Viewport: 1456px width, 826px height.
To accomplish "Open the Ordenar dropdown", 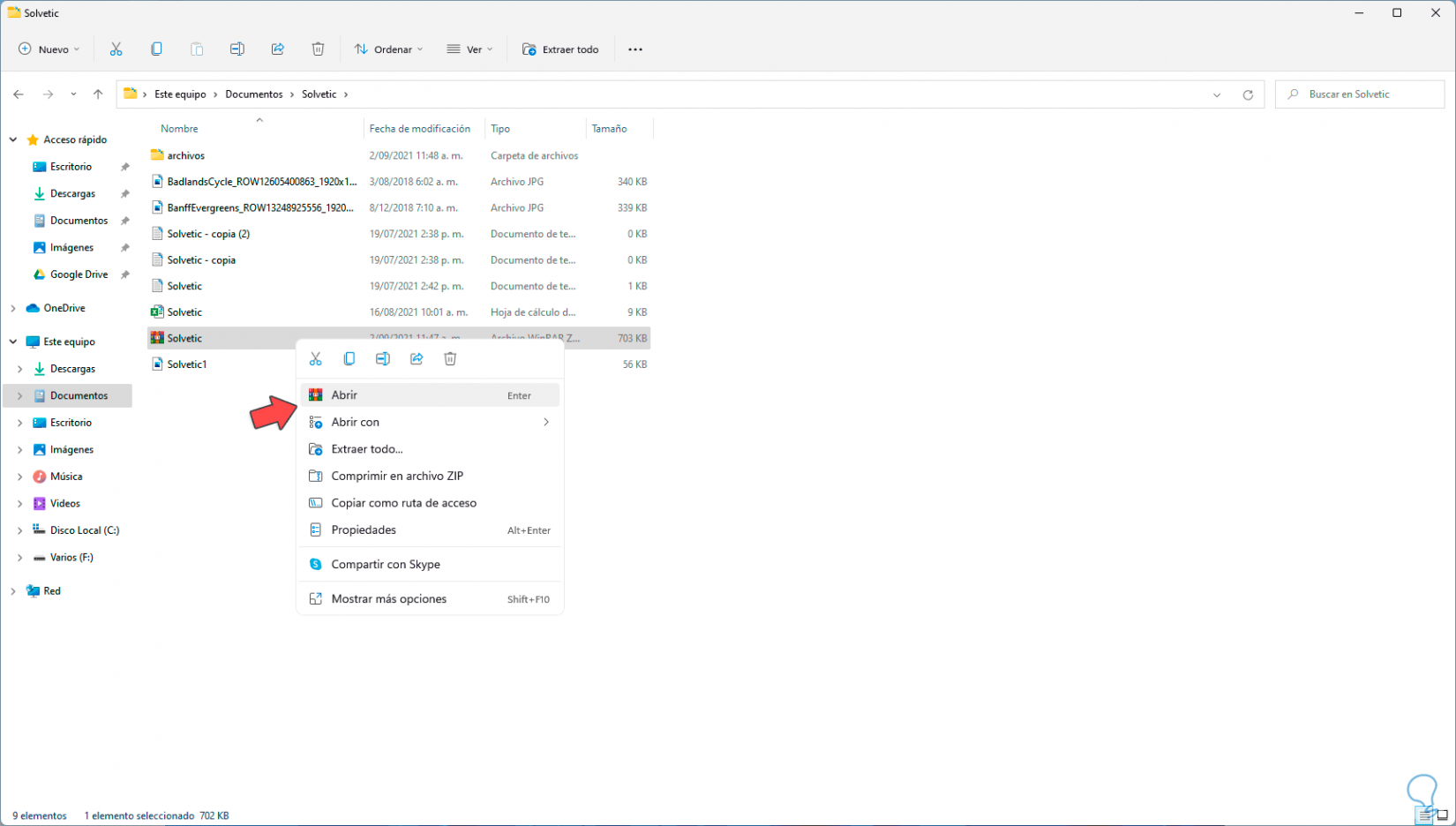I will click(x=388, y=49).
